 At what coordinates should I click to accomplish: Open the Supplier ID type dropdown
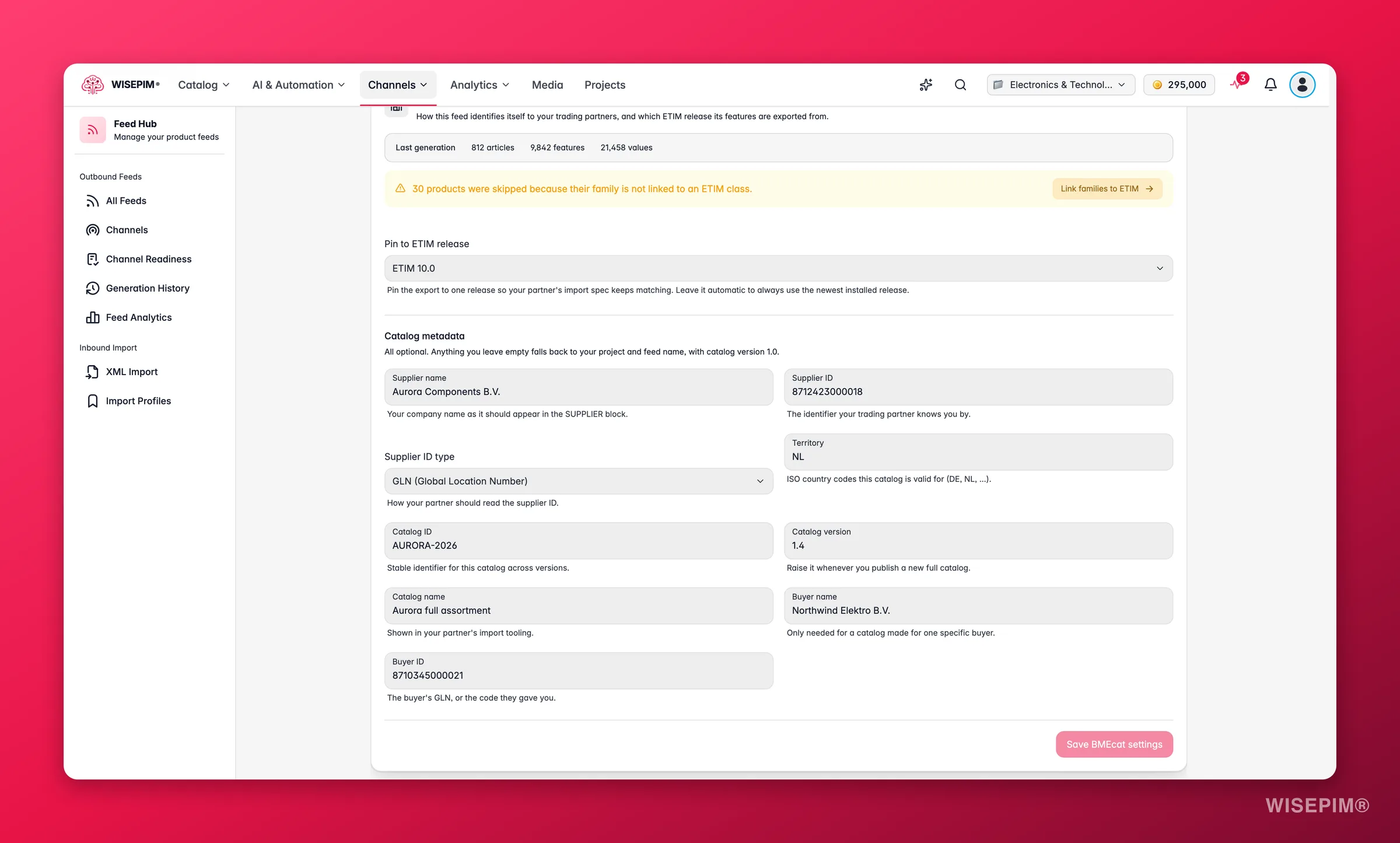click(579, 481)
